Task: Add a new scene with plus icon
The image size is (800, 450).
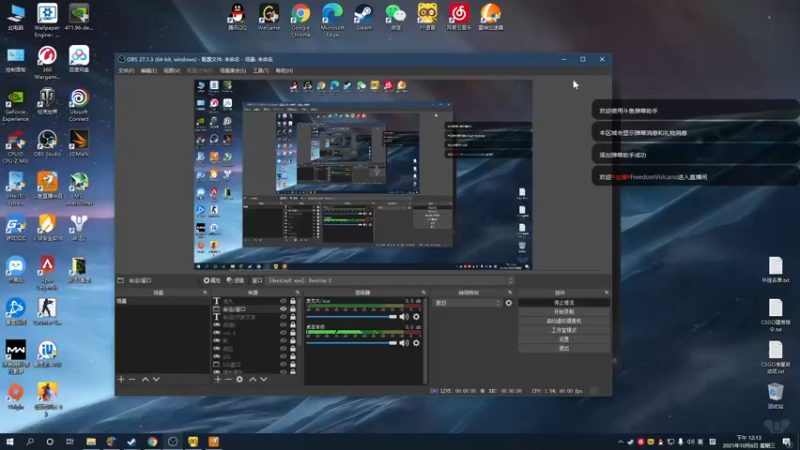Action: click(x=121, y=379)
